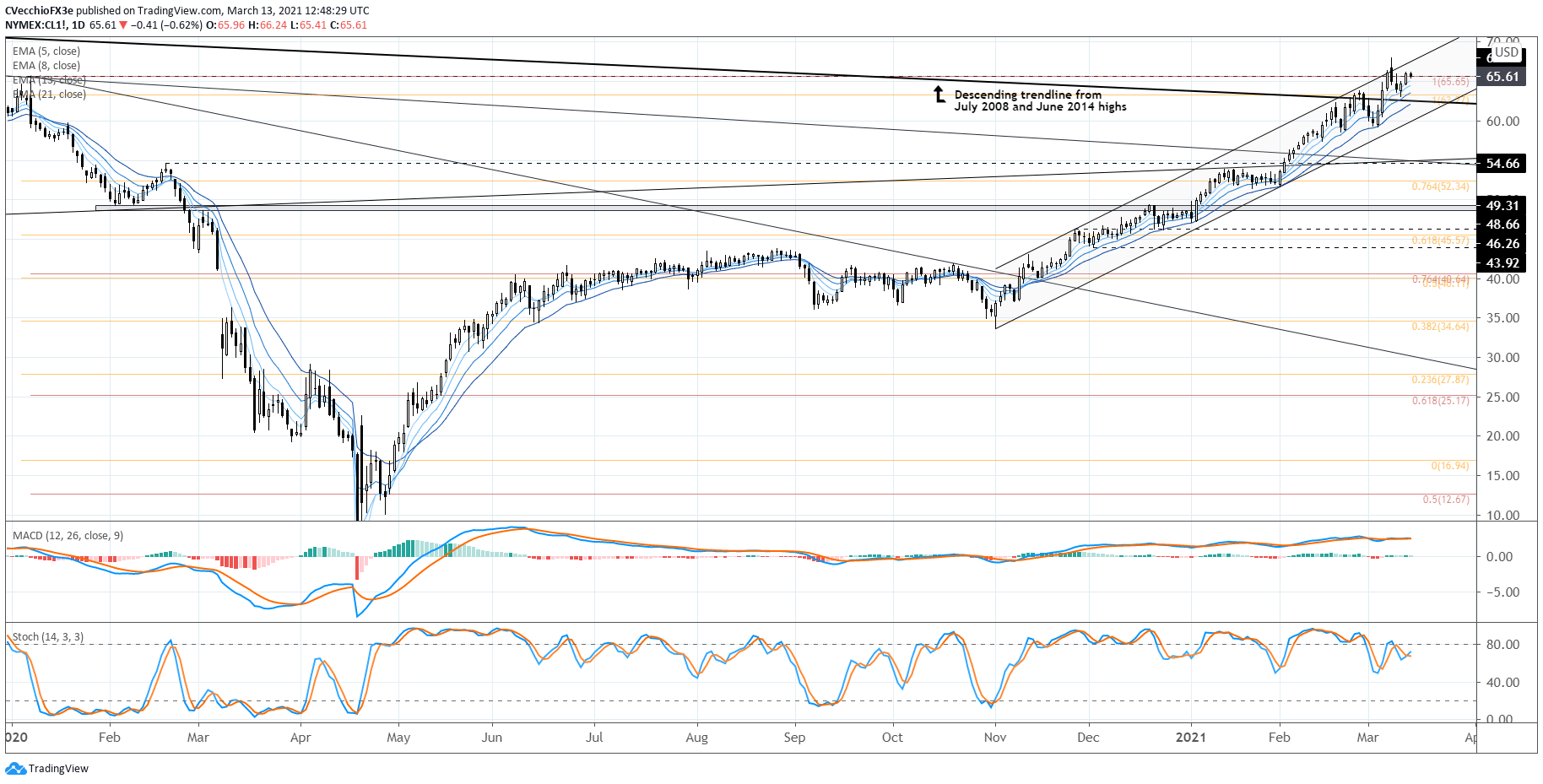Click the 0.236(27.87) Fibonacci label
The image size is (1543, 784).
[x=1440, y=380]
